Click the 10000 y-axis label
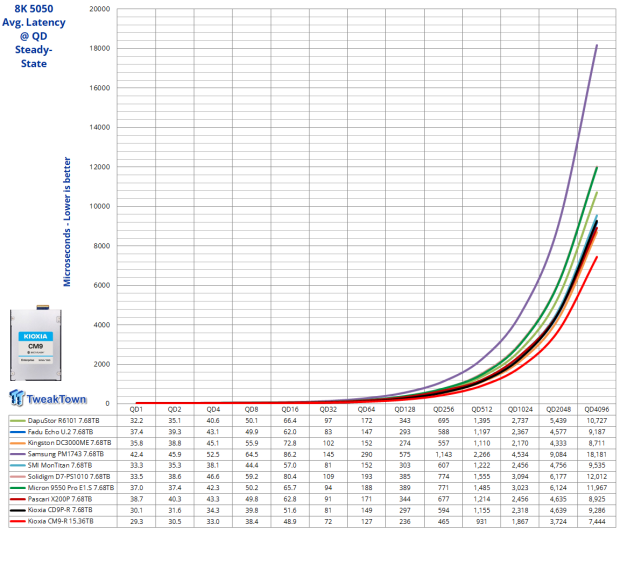The height and width of the screenshot is (568, 620). pyautogui.click(x=100, y=206)
